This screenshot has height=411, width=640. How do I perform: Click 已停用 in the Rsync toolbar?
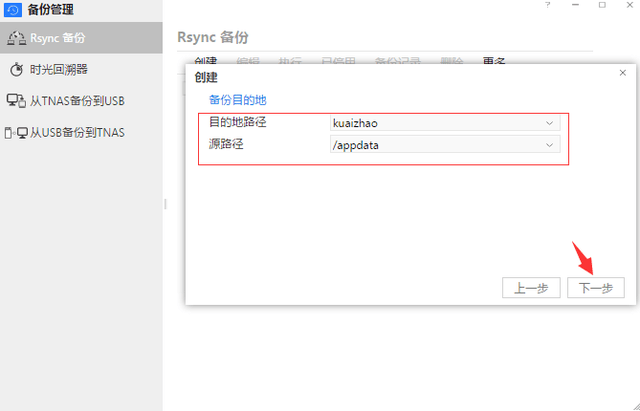[338, 62]
